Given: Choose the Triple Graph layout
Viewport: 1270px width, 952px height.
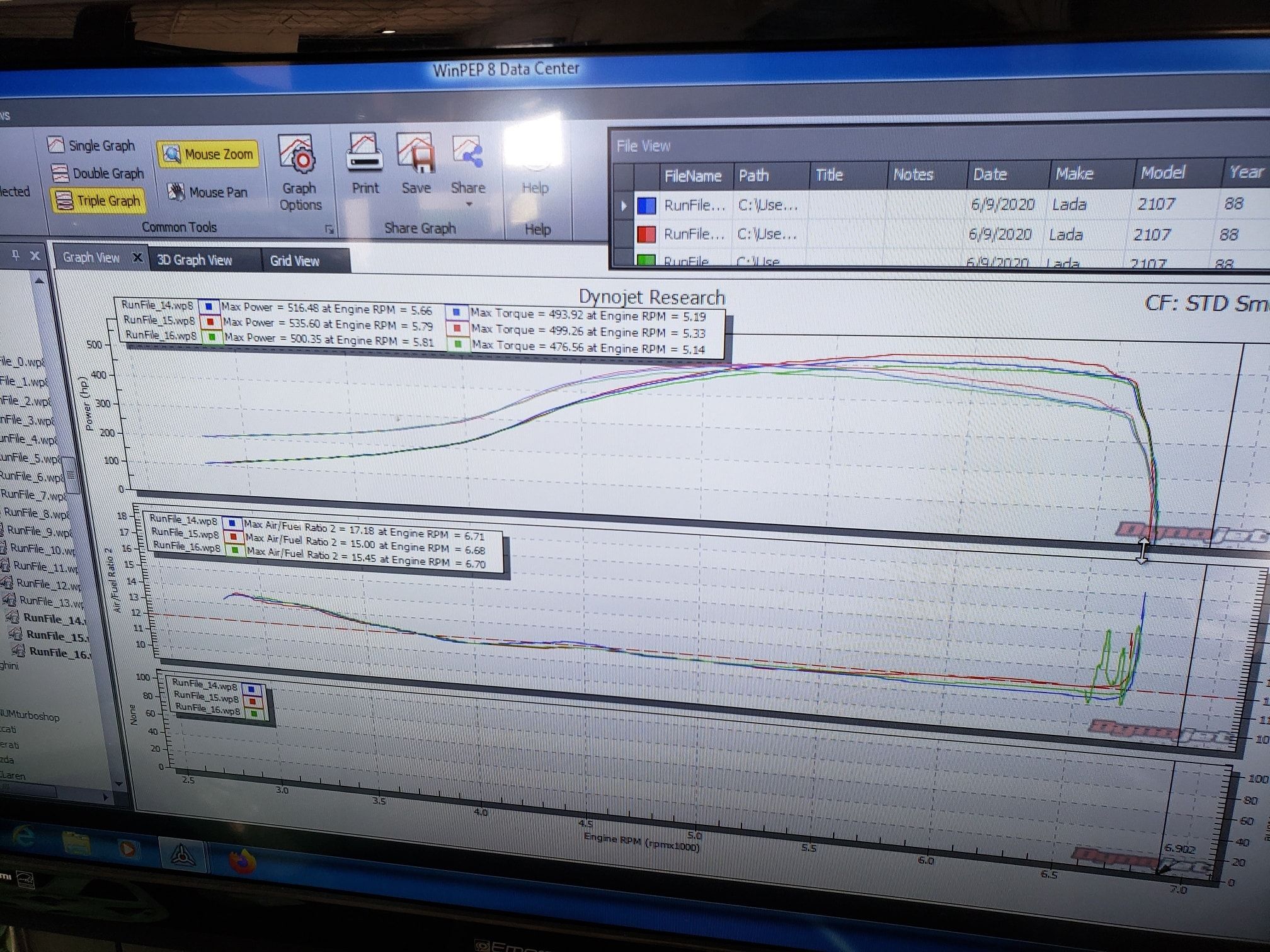Looking at the screenshot, I should [98, 200].
